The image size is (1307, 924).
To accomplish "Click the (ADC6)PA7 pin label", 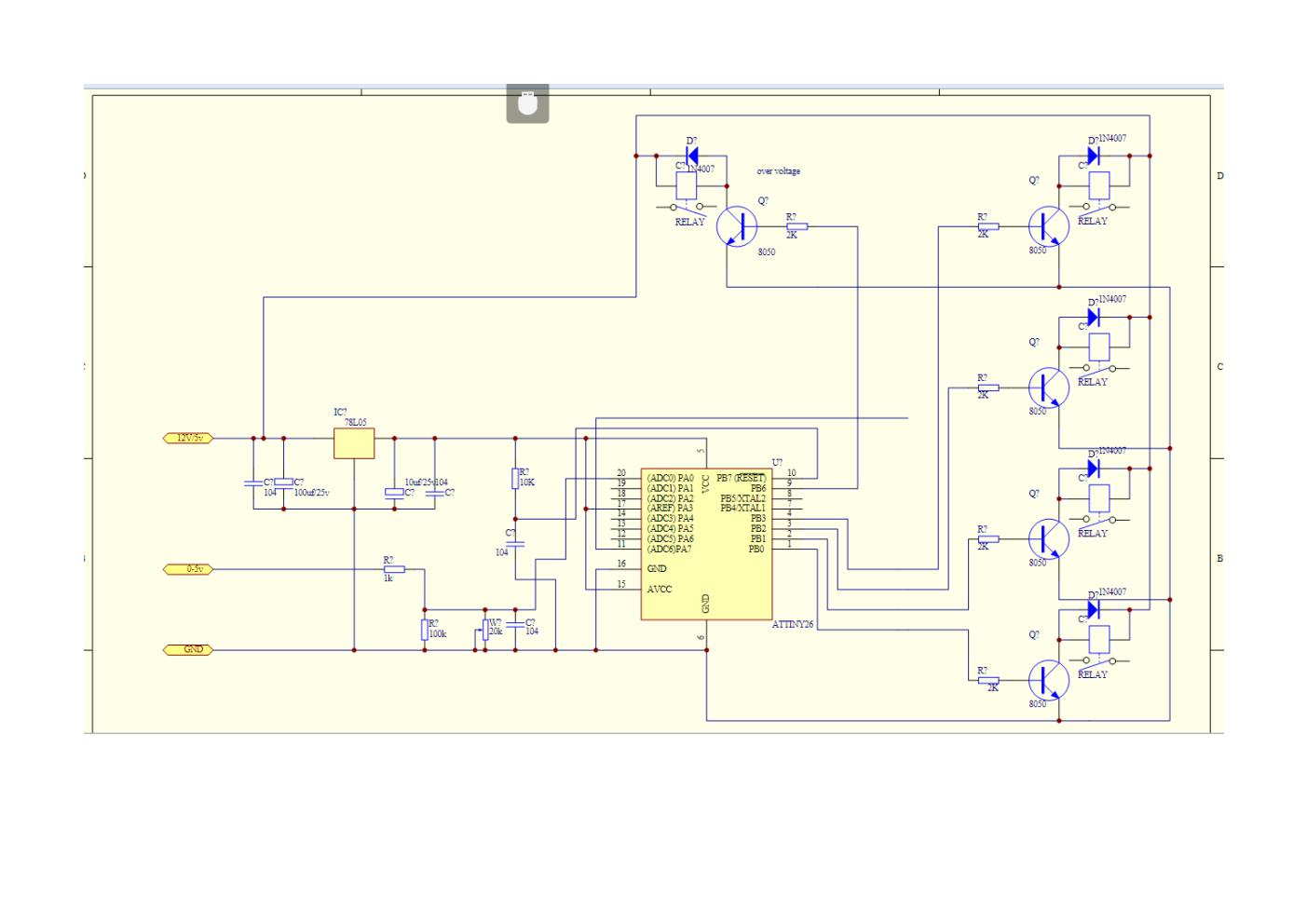I will [669, 549].
